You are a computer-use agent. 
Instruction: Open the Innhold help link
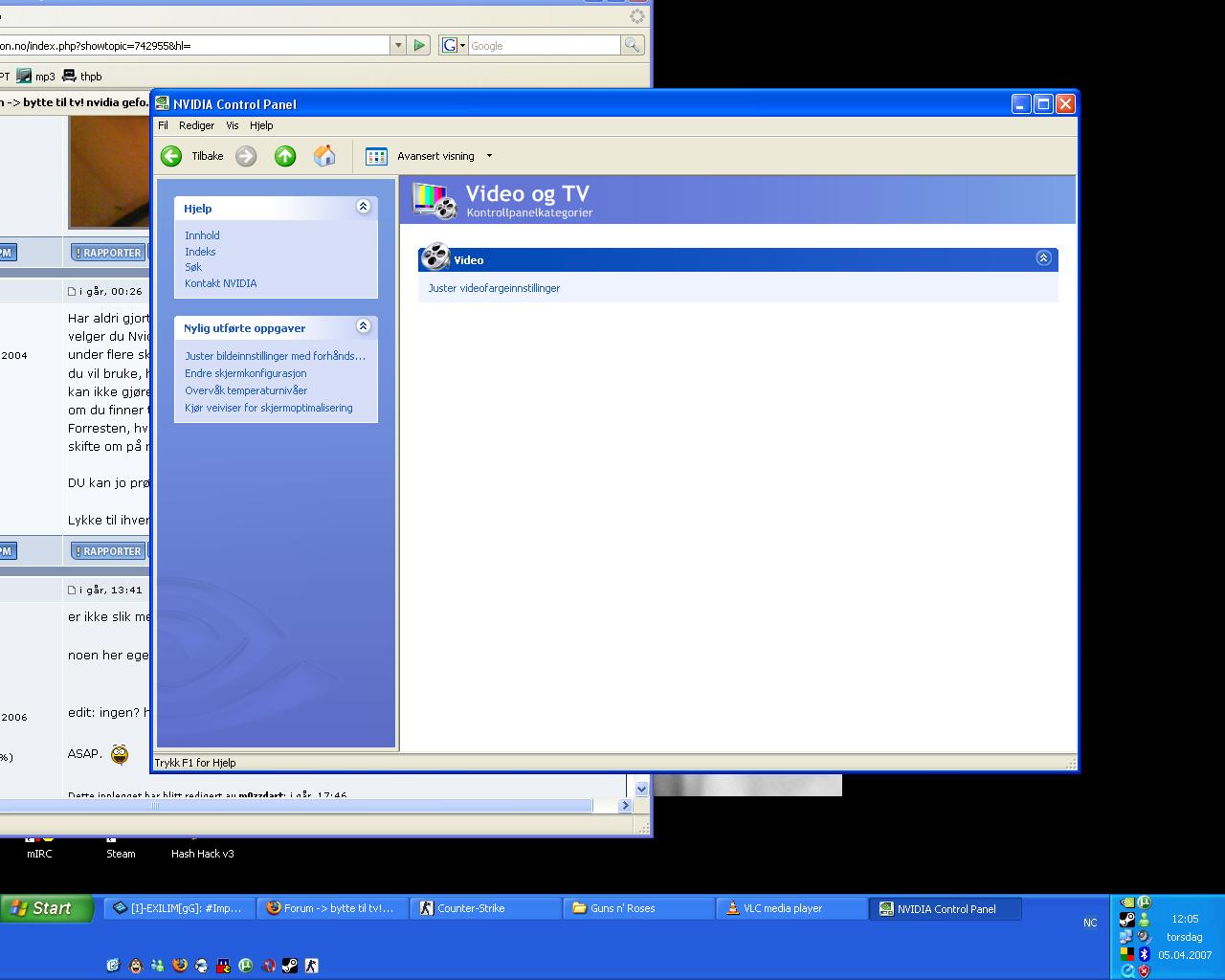pyautogui.click(x=202, y=235)
